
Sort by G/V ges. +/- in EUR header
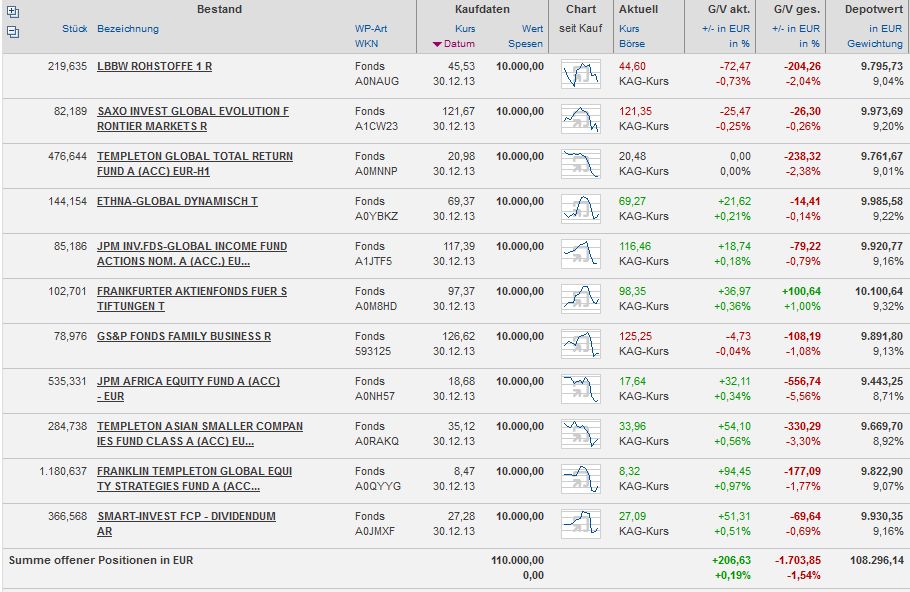796,28
